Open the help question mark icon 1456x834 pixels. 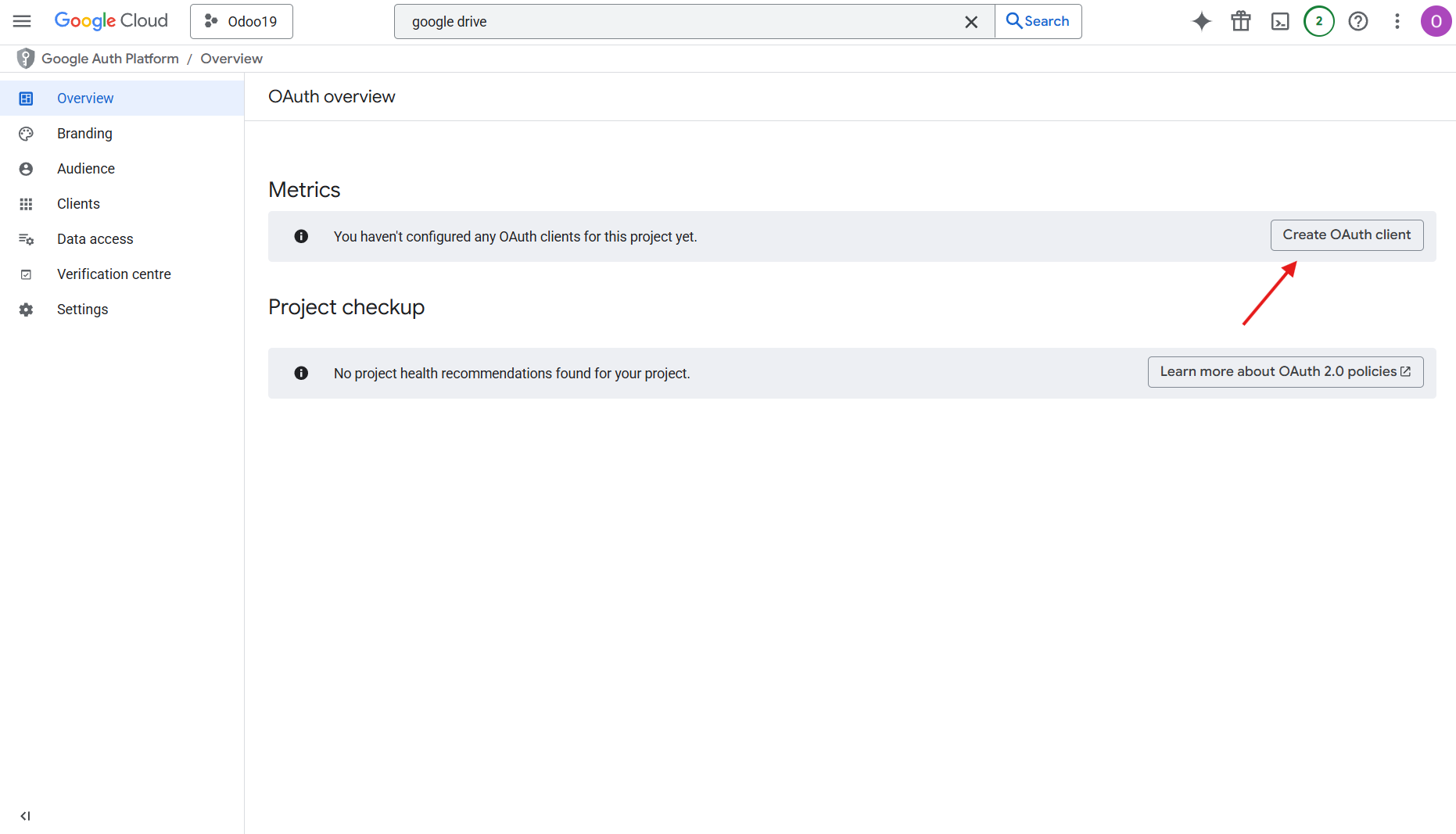[1358, 21]
